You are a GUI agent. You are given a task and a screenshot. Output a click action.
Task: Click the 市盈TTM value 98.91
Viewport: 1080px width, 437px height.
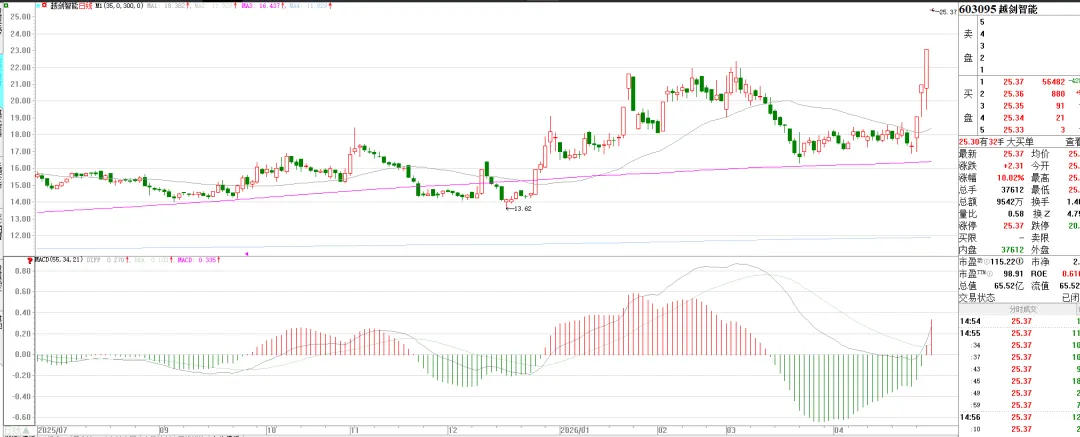tap(1013, 274)
